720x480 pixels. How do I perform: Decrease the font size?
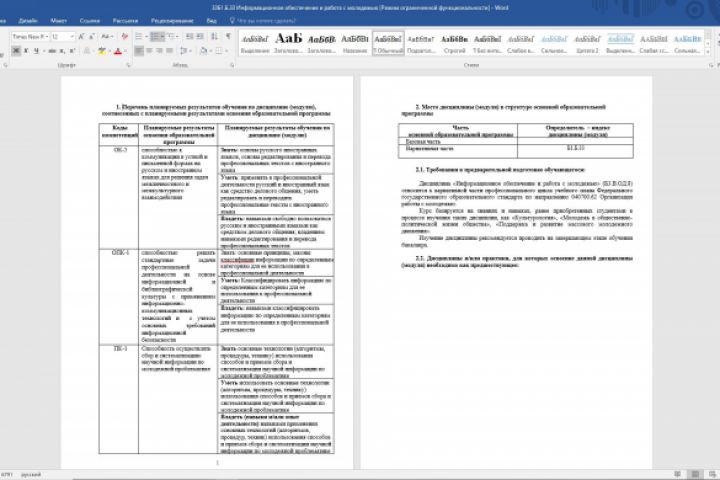pos(91,36)
